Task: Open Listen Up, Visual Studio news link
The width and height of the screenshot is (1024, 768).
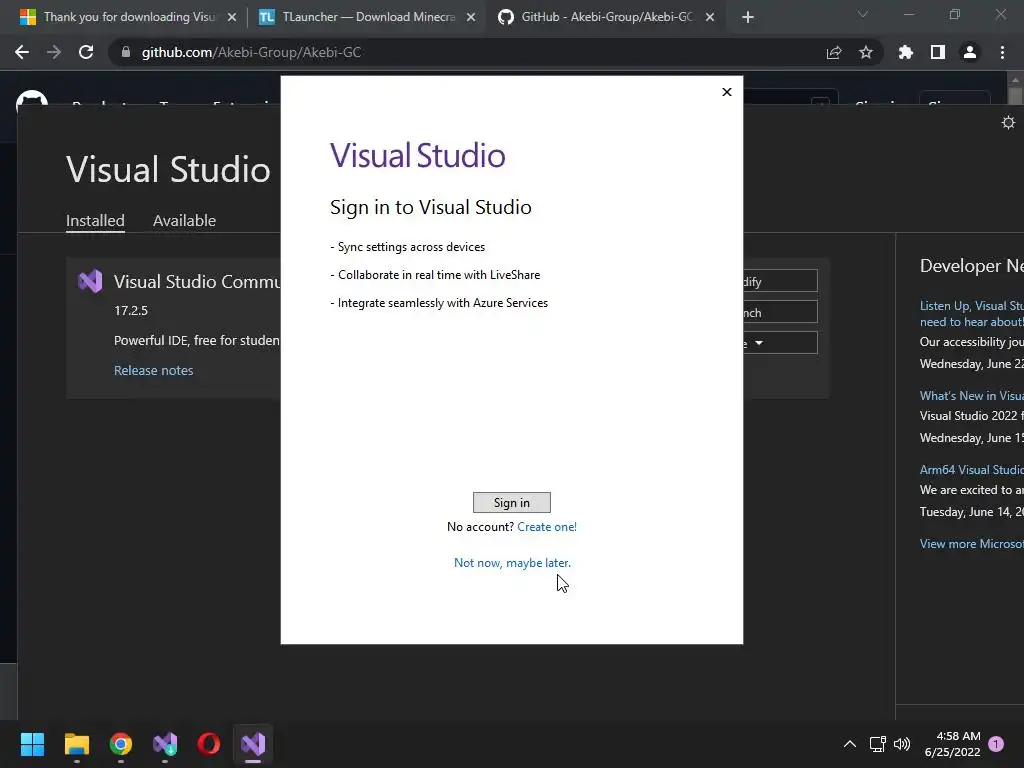Action: [x=971, y=313]
